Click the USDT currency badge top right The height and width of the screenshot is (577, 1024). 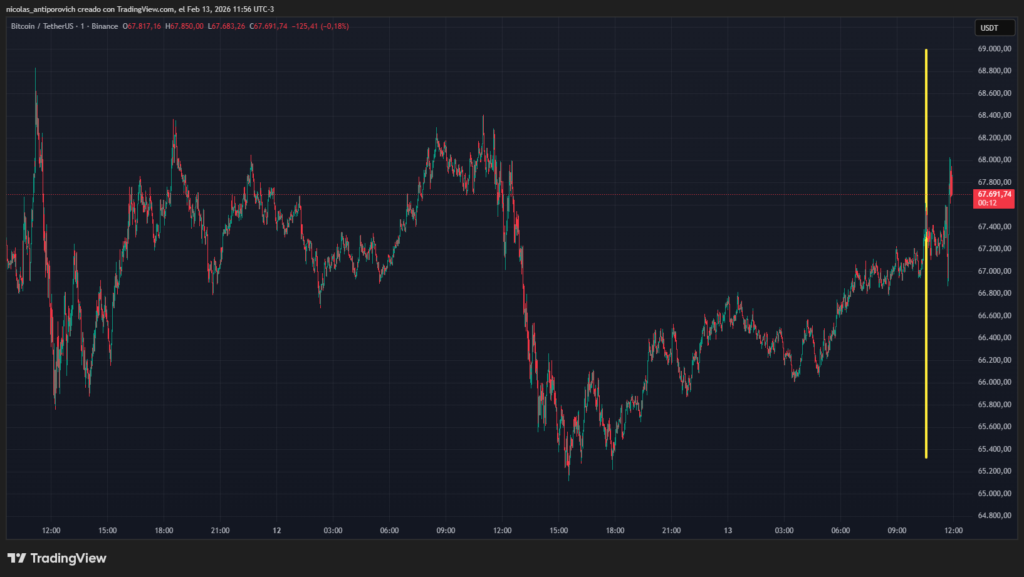993,27
